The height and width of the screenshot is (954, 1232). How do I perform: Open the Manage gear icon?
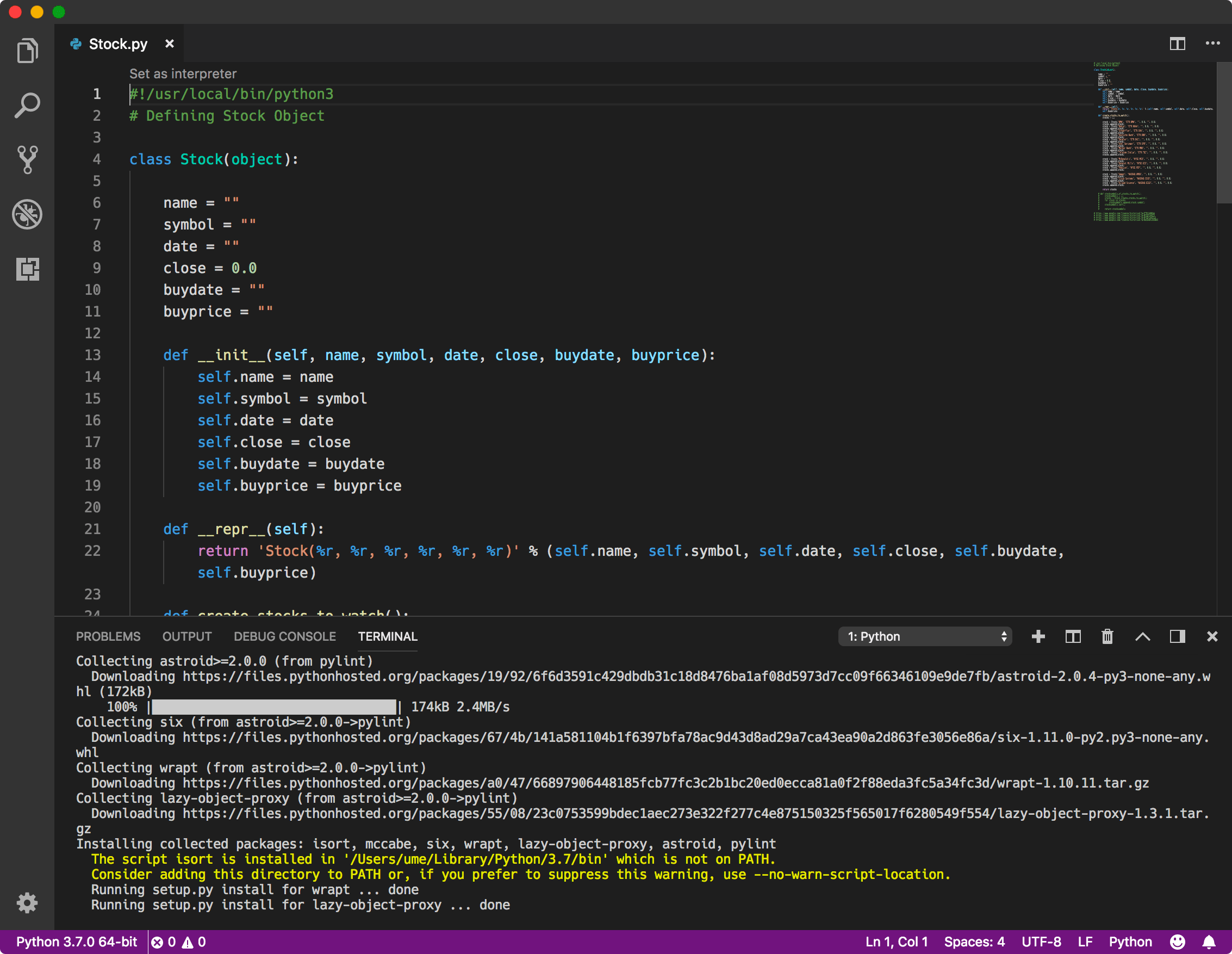[27, 903]
